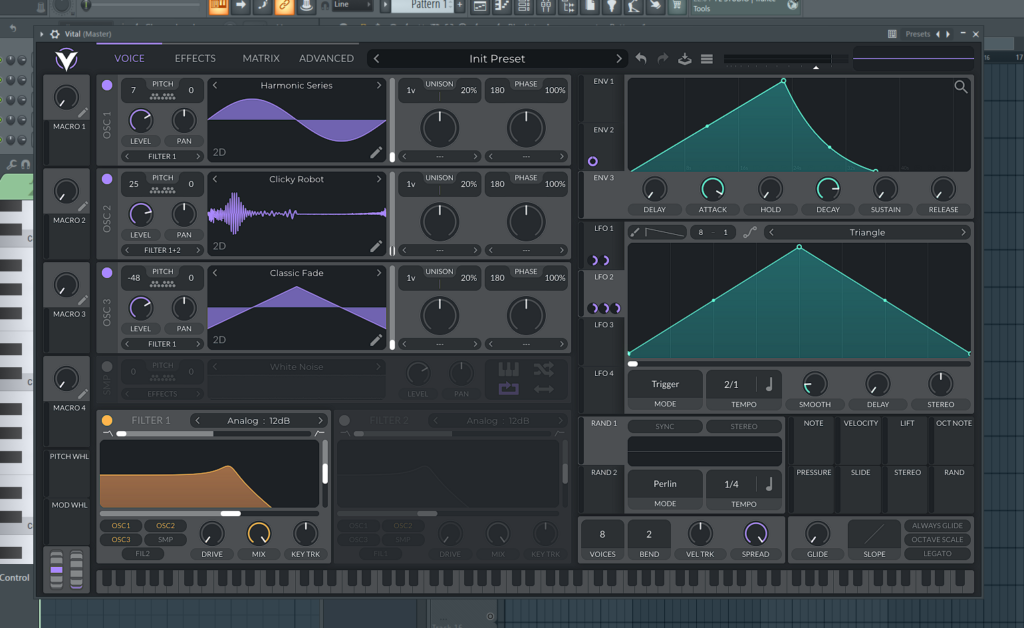Click the envelope magnifier zoom icon
This screenshot has width=1024, height=628.
tap(961, 87)
